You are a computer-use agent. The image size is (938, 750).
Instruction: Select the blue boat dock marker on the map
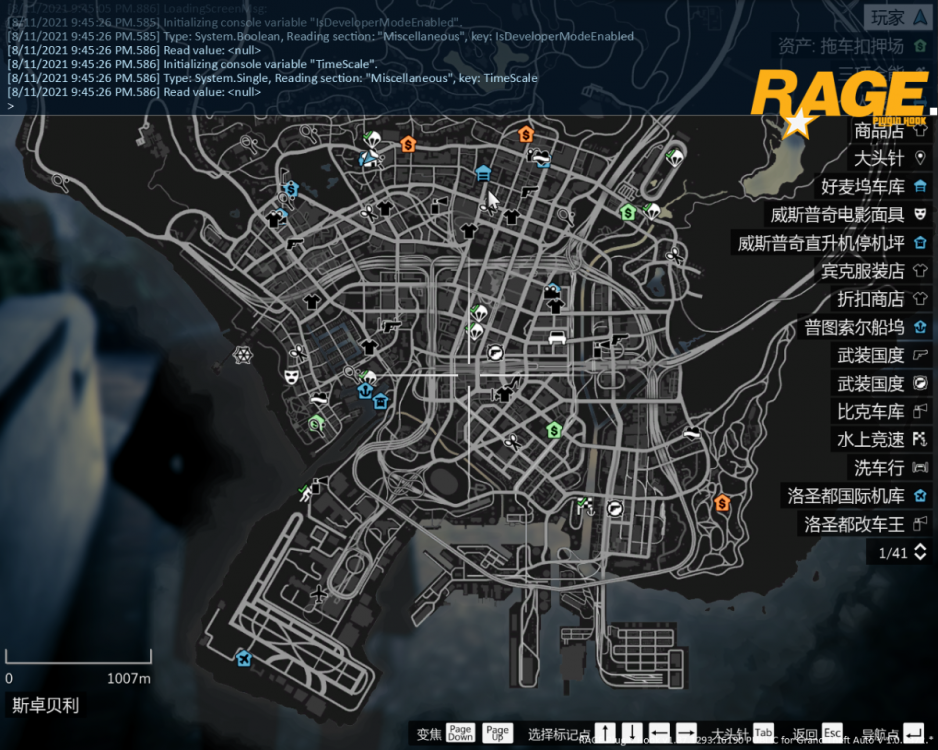(364, 391)
